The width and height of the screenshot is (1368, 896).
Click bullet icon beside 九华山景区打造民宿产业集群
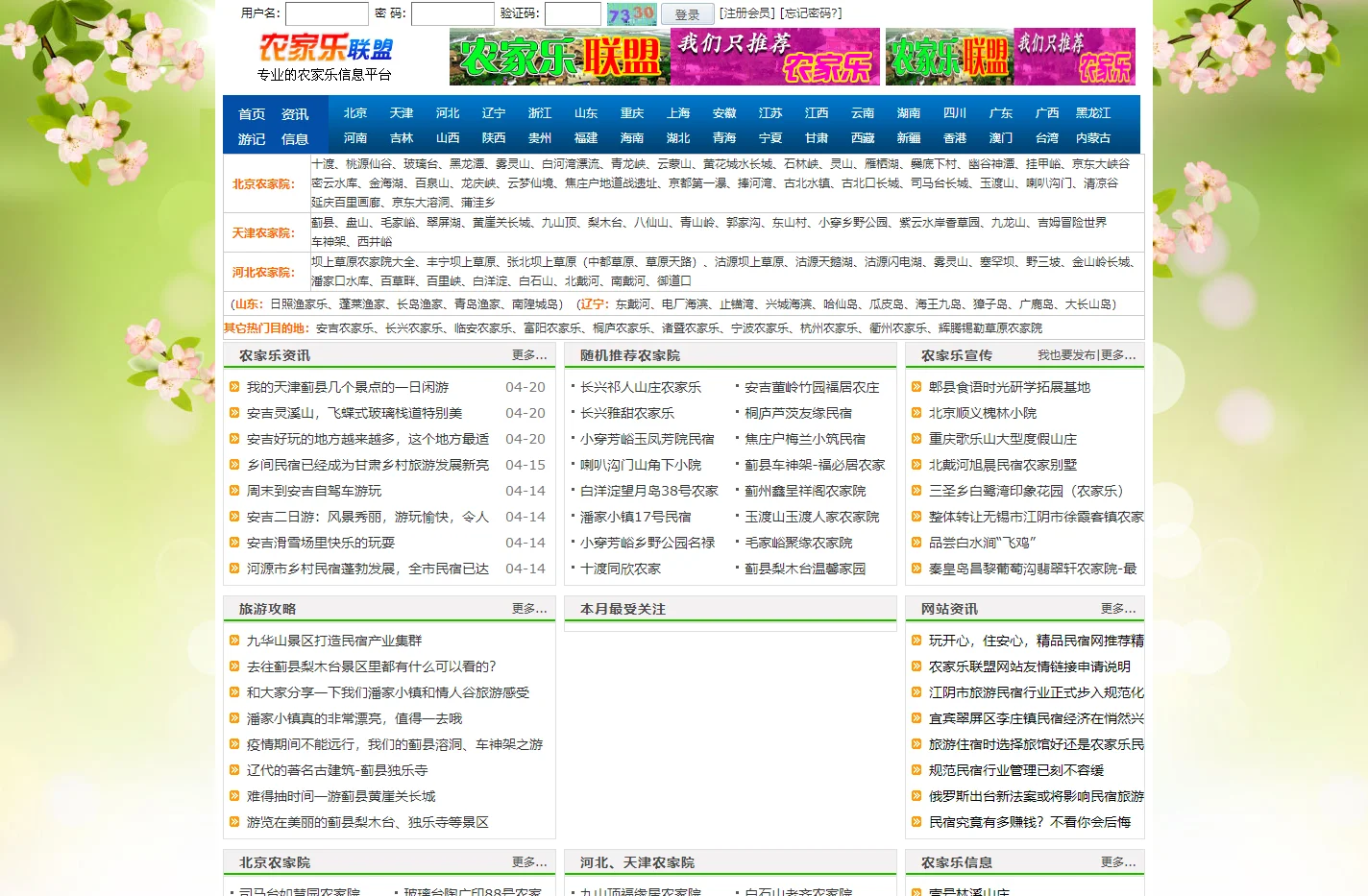[x=234, y=641]
